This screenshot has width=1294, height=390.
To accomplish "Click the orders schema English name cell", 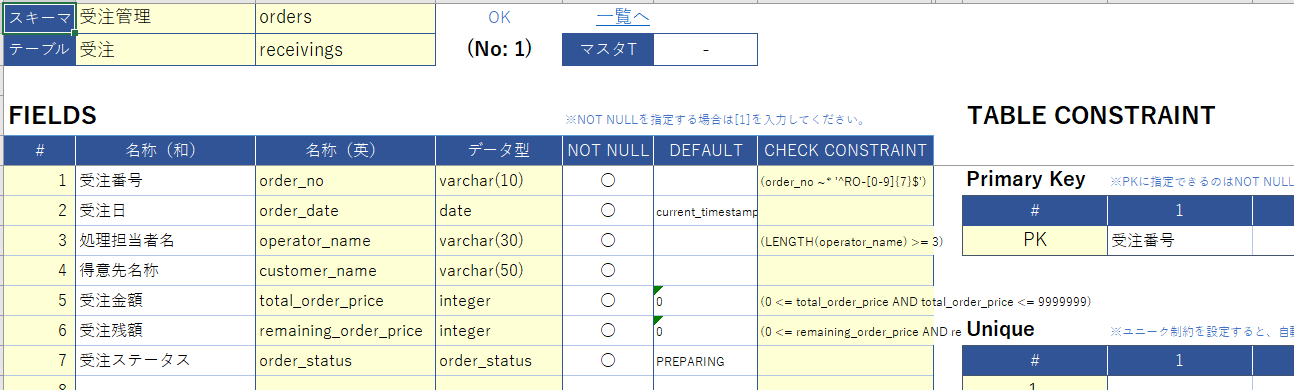I will pos(345,18).
